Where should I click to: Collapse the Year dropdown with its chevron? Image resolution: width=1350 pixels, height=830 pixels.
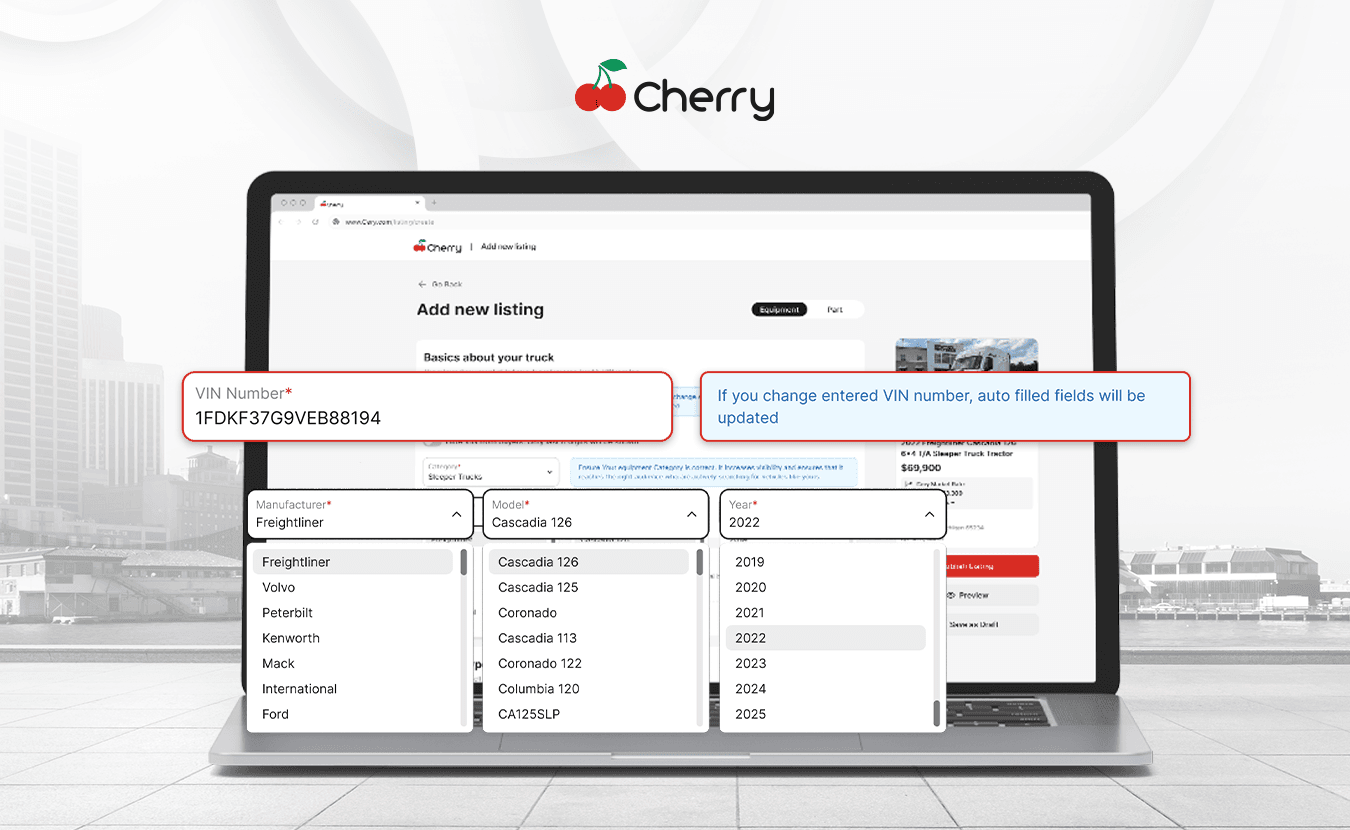click(928, 513)
